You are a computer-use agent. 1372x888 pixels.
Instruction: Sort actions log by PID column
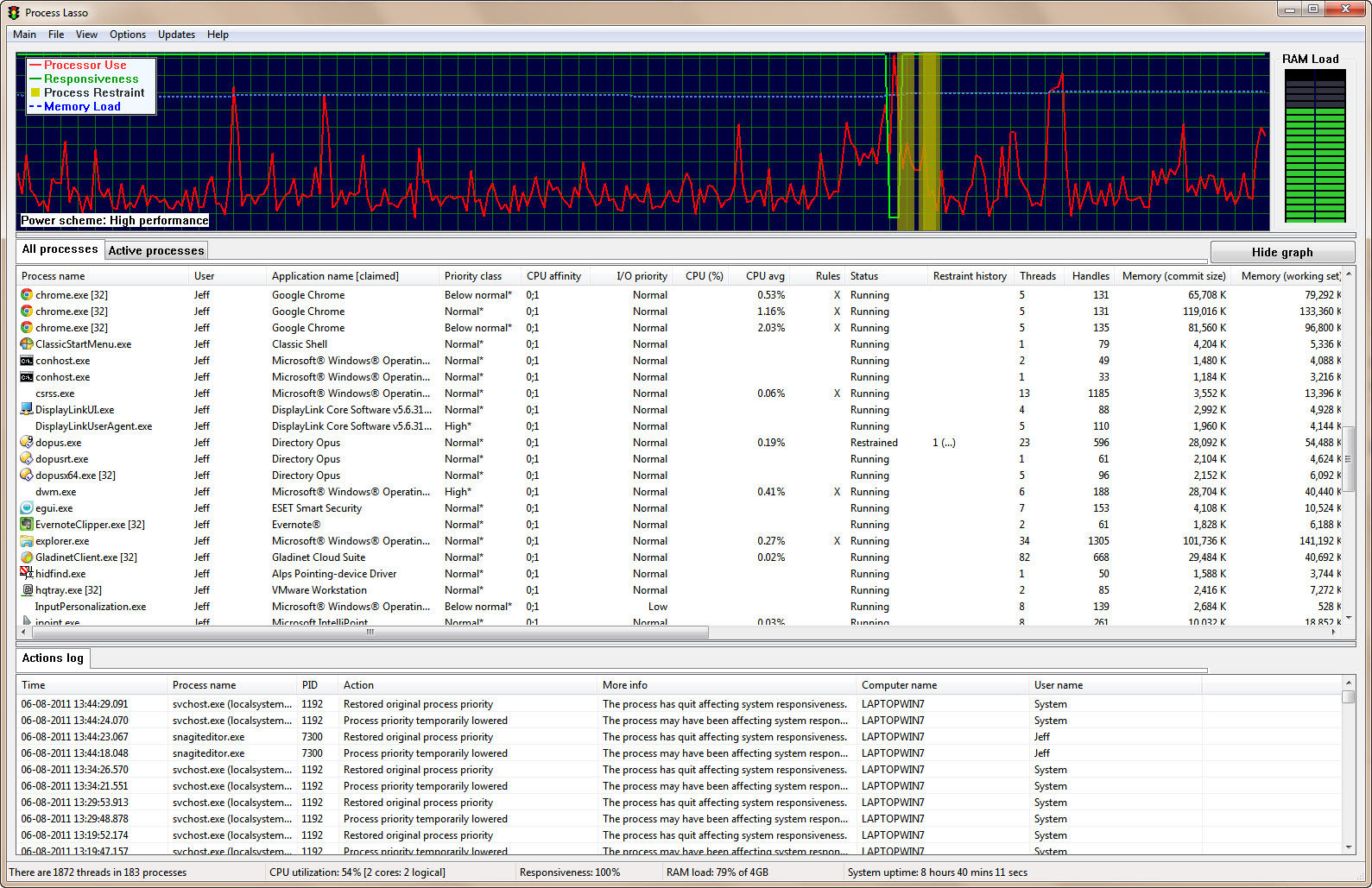[x=317, y=685]
